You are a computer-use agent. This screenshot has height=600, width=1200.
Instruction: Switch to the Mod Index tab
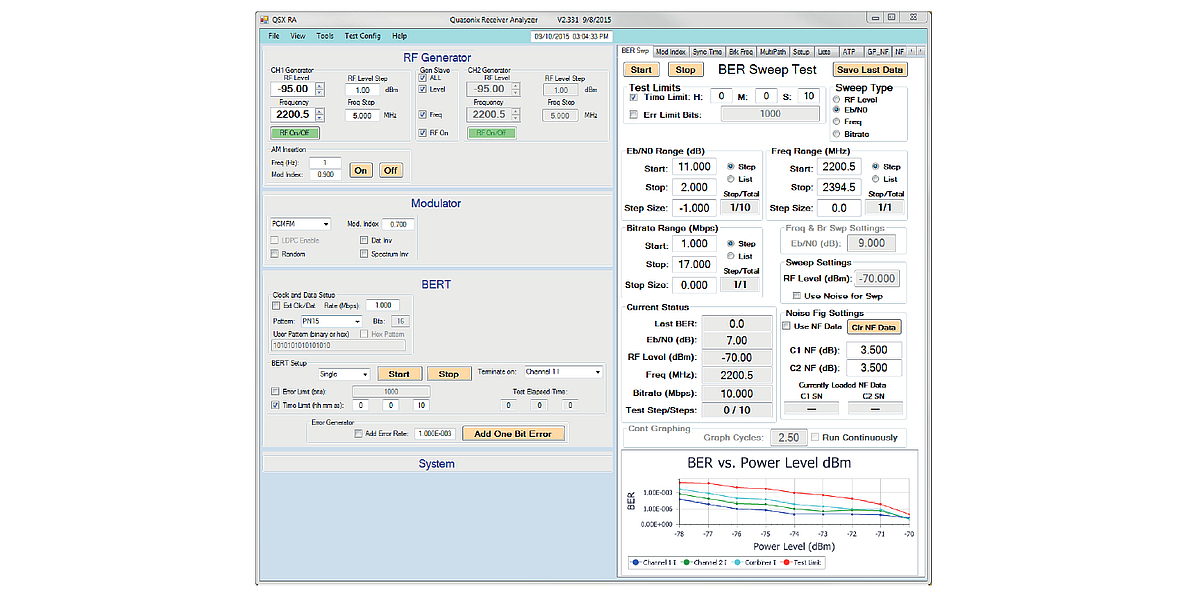670,50
